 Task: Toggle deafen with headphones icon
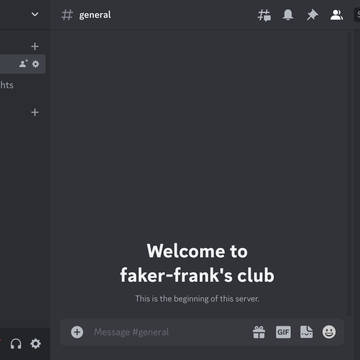pos(16,344)
